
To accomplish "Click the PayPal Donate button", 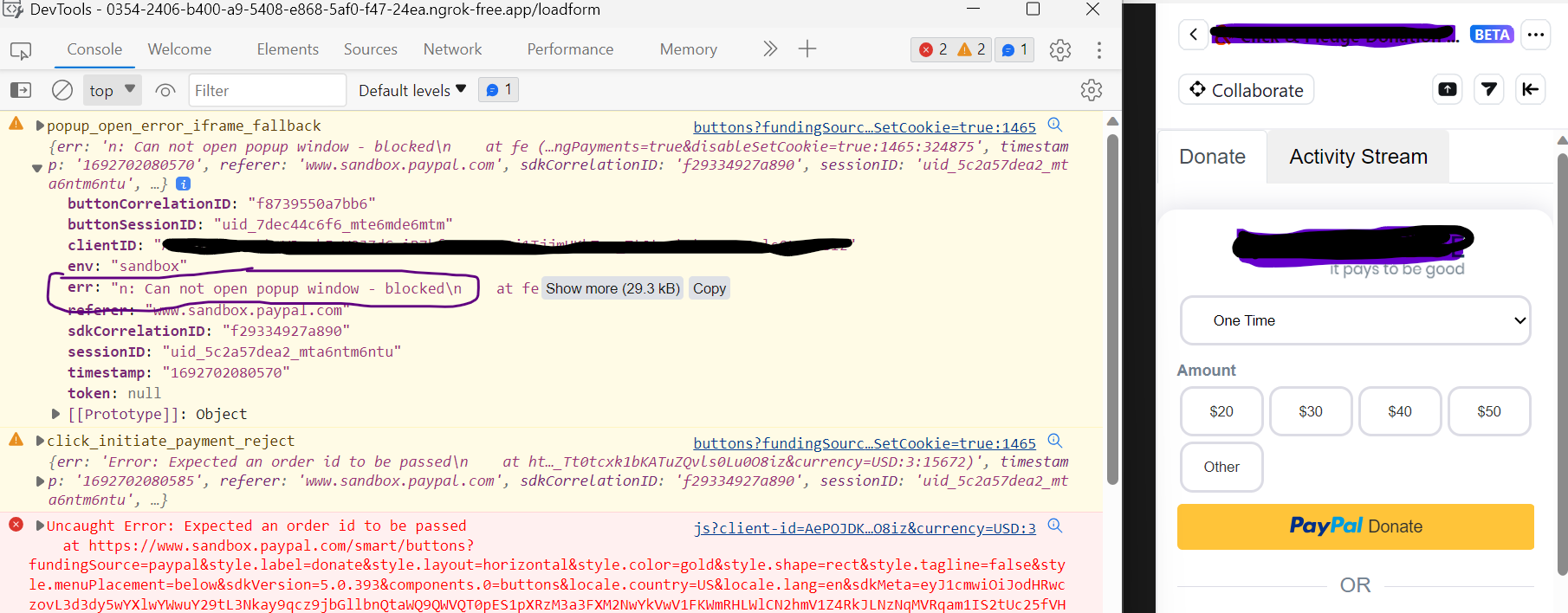I will point(1356,526).
